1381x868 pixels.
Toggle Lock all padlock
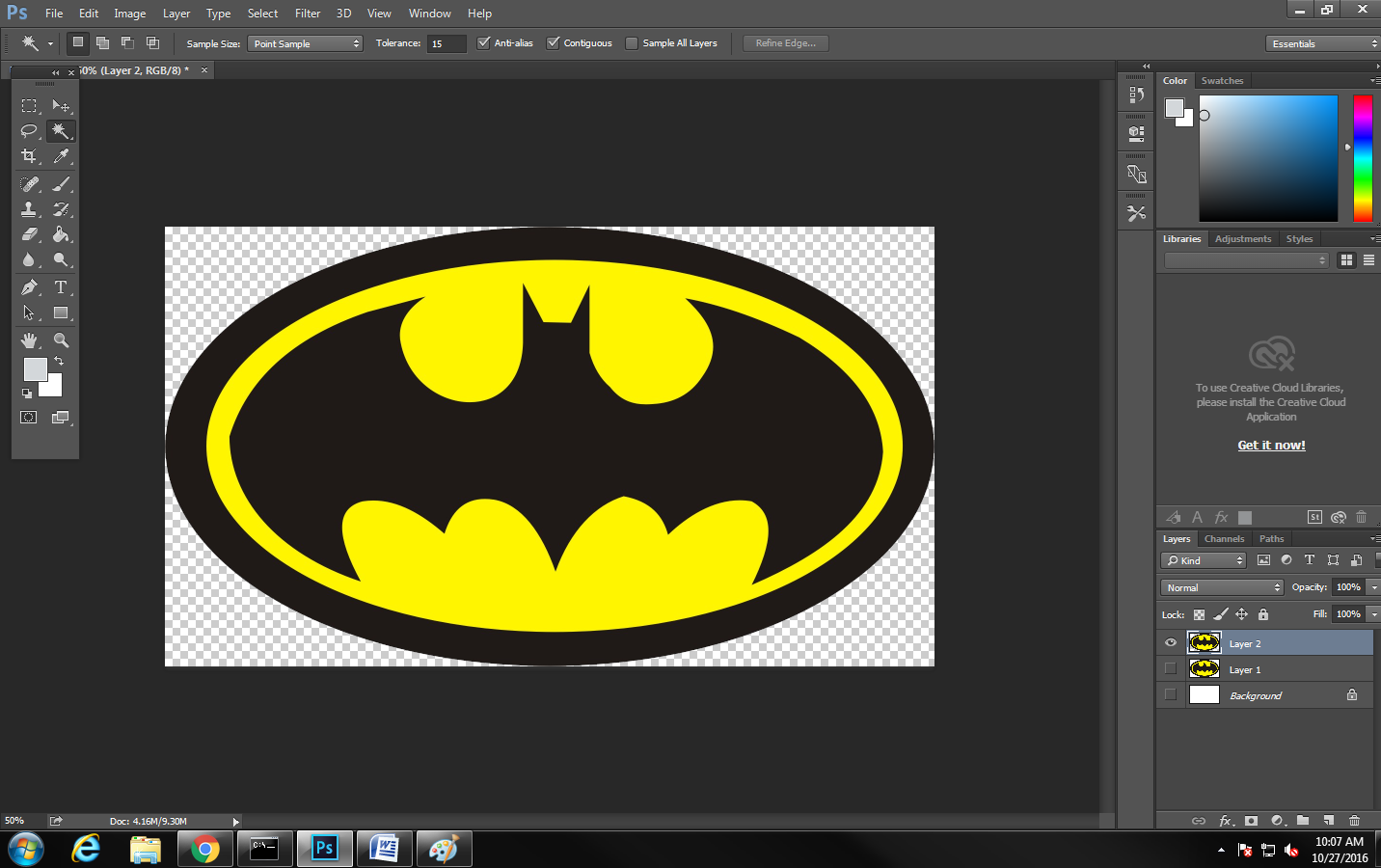tap(1263, 614)
